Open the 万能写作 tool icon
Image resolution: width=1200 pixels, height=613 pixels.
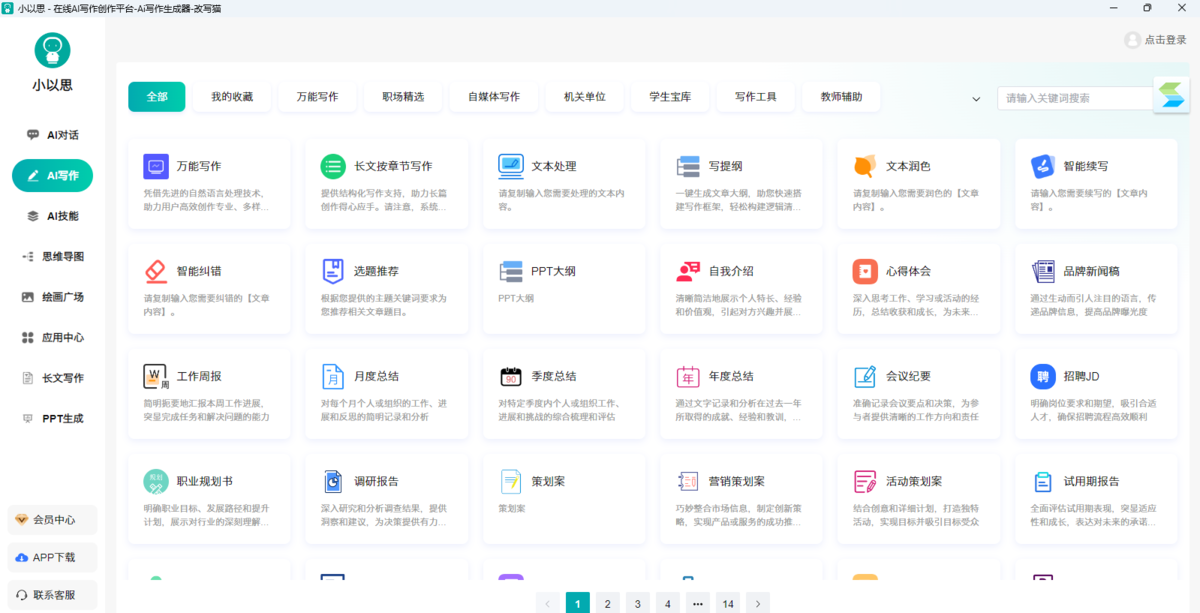155,166
